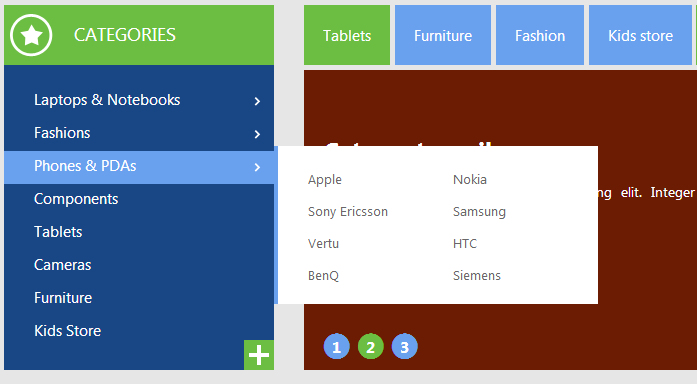Open the Kids store tab
This screenshot has width=697, height=384.
pyautogui.click(x=640, y=35)
